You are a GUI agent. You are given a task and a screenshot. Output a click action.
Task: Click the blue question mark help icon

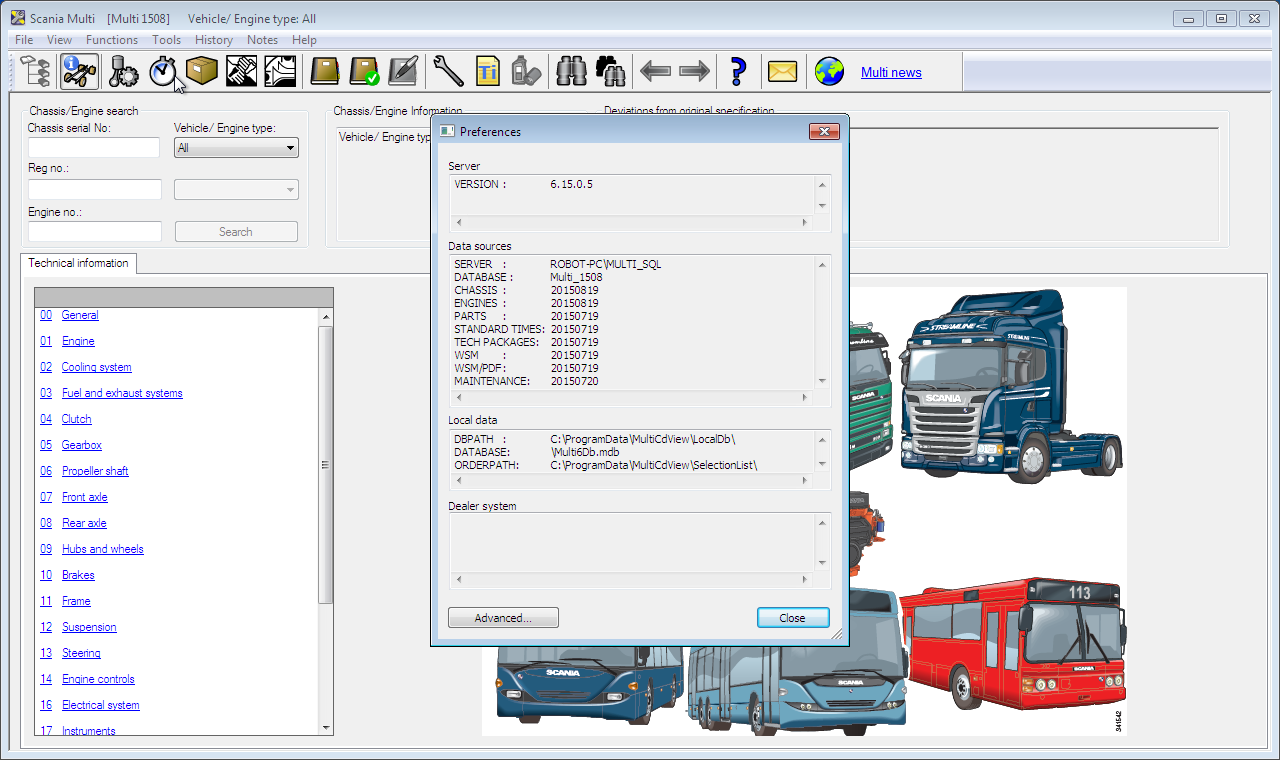coord(738,71)
